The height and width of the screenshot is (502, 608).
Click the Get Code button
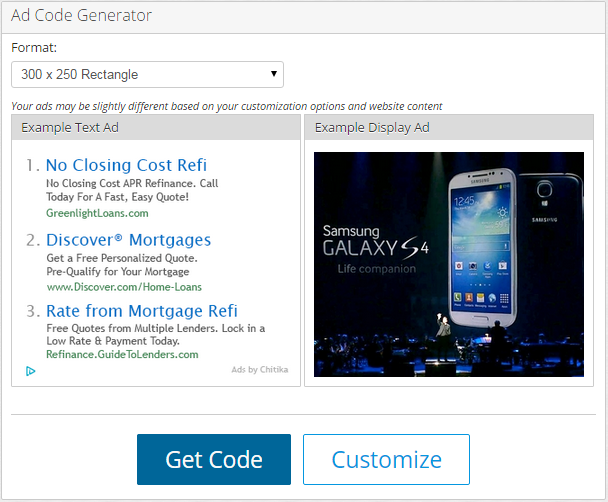tap(214, 459)
